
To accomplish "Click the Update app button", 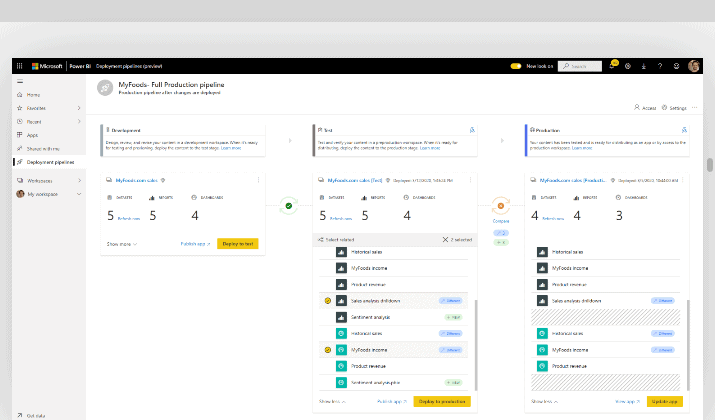I will [664, 402].
